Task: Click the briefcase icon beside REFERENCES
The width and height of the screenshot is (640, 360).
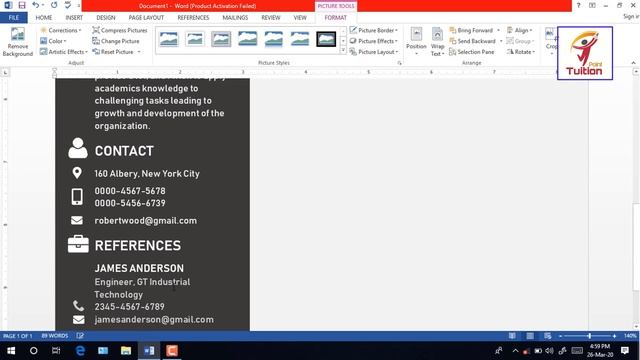Action: click(78, 244)
